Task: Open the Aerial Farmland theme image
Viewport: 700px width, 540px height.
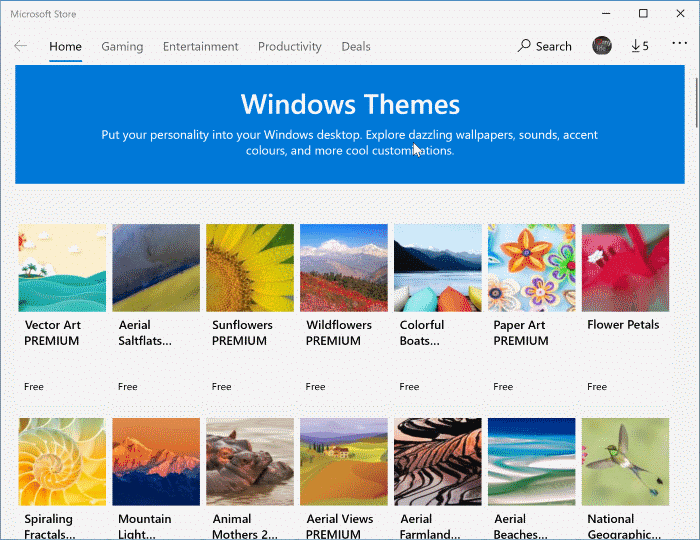Action: (x=438, y=461)
